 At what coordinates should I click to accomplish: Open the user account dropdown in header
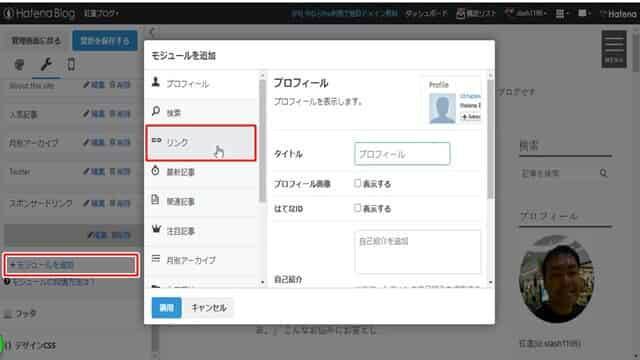(x=527, y=13)
